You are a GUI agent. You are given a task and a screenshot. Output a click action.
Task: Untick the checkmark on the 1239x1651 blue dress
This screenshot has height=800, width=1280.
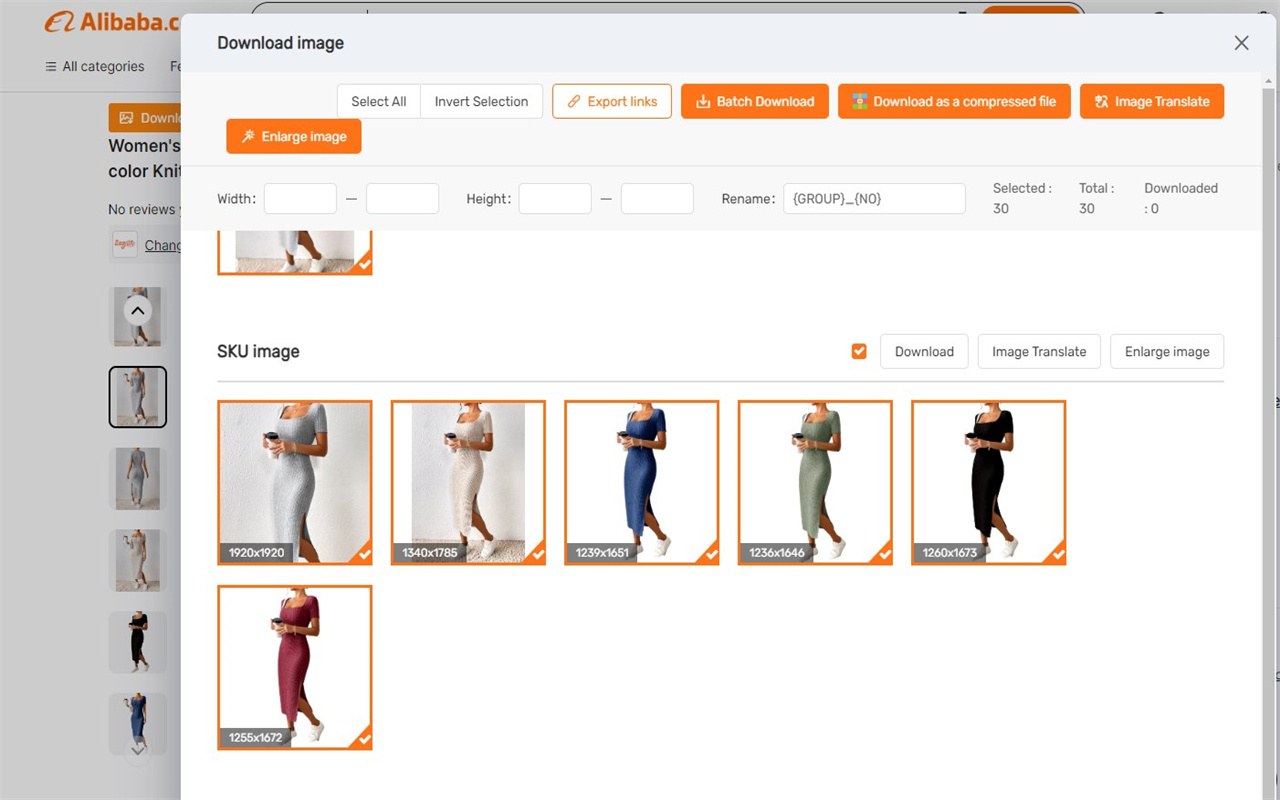(x=711, y=555)
